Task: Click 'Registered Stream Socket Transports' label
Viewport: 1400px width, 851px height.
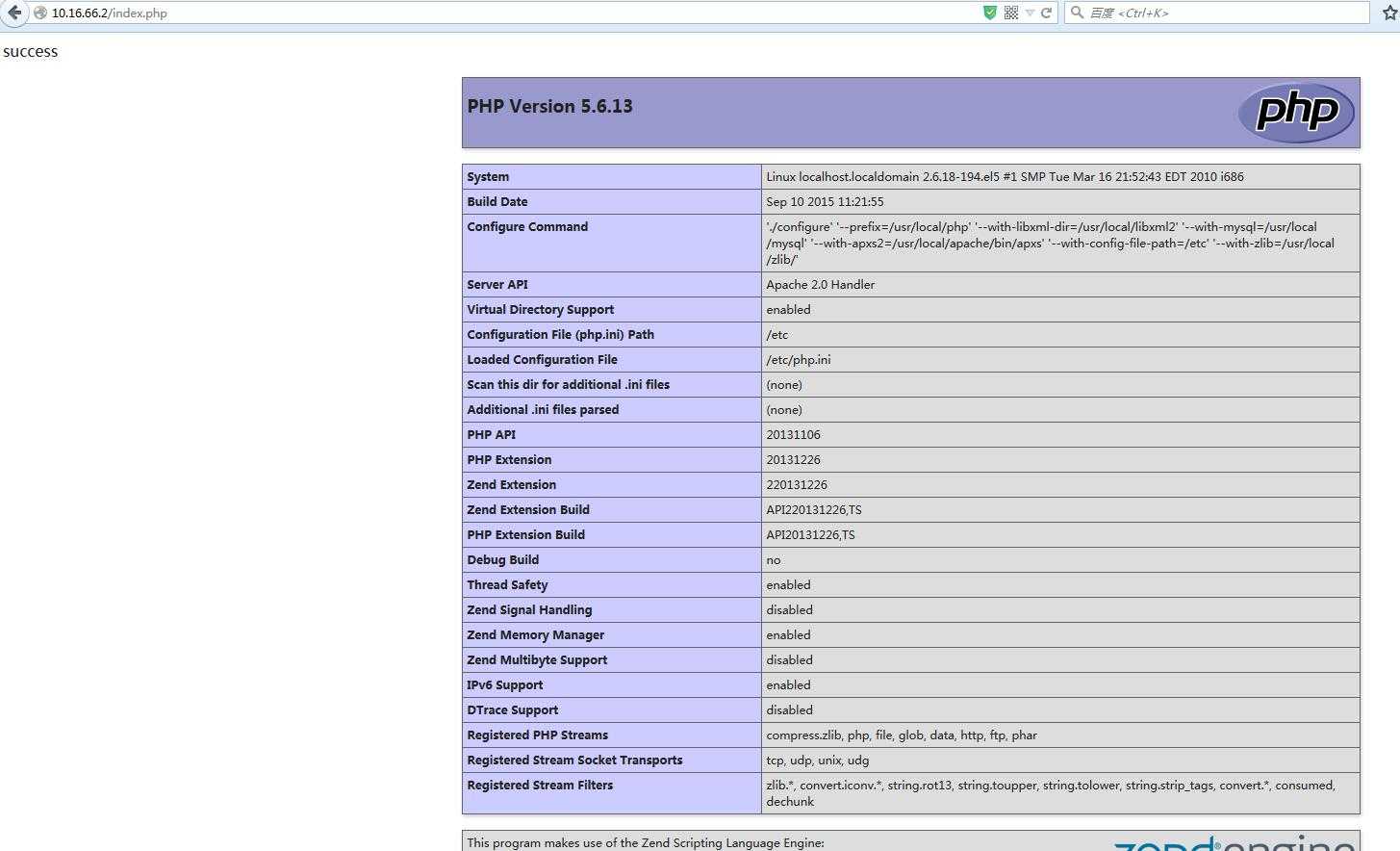Action: coord(575,761)
